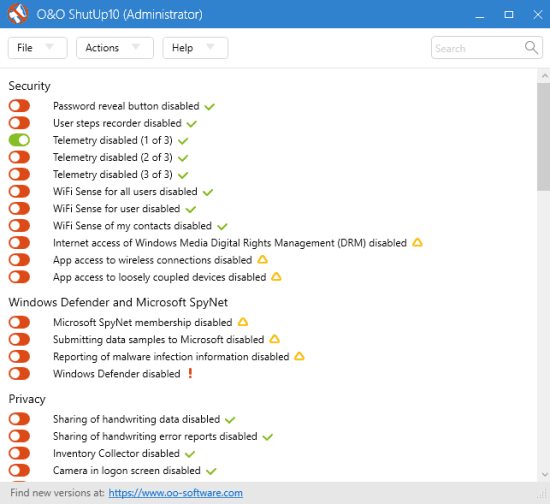Screen dimensions: 550x504
Task: Toggle Windows Defender disabled switch
Action: tap(19, 374)
